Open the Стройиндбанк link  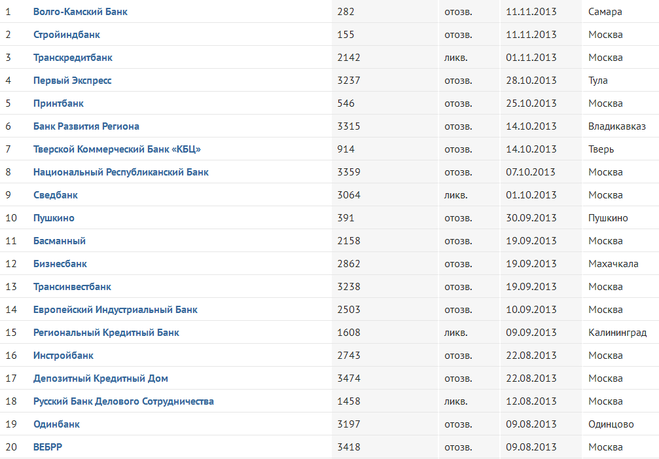click(66, 34)
